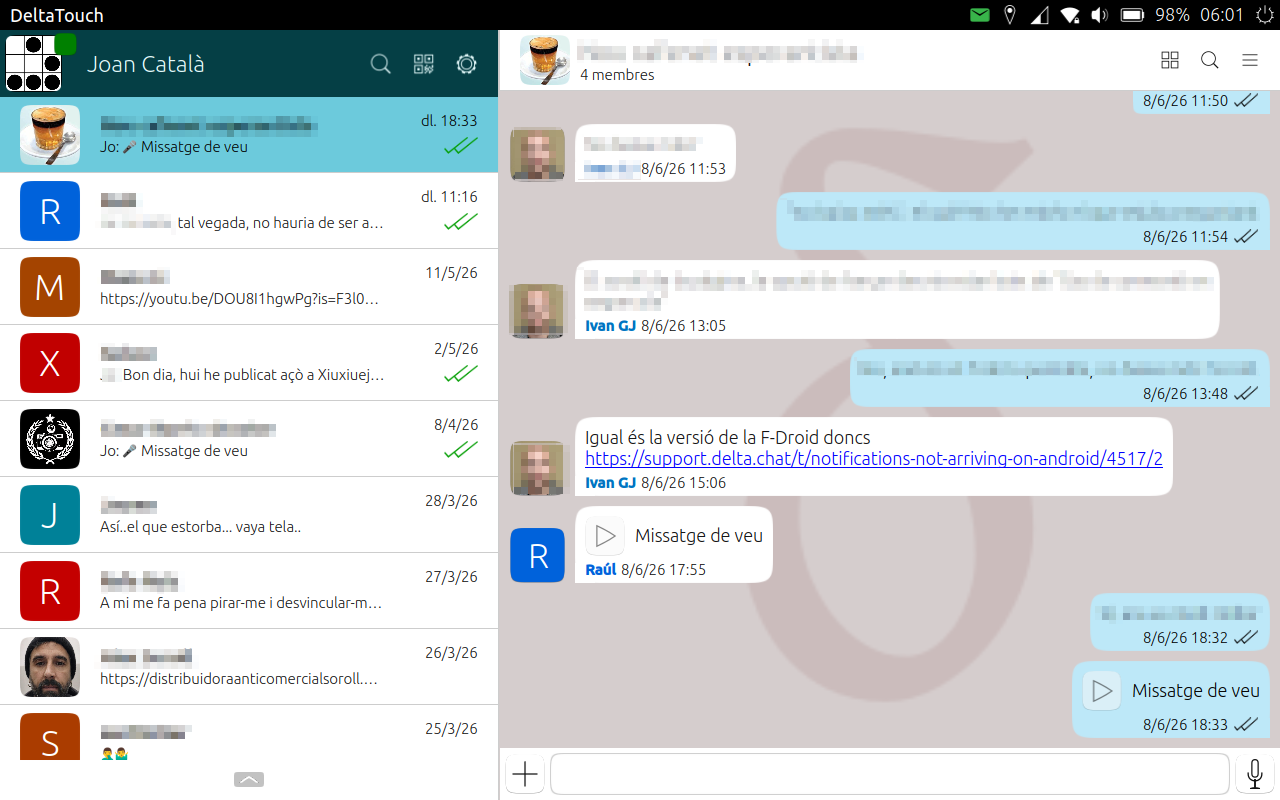This screenshot has width=1280, height=800.
Task: Click the sent message at 18:32
Action: 1180,622
